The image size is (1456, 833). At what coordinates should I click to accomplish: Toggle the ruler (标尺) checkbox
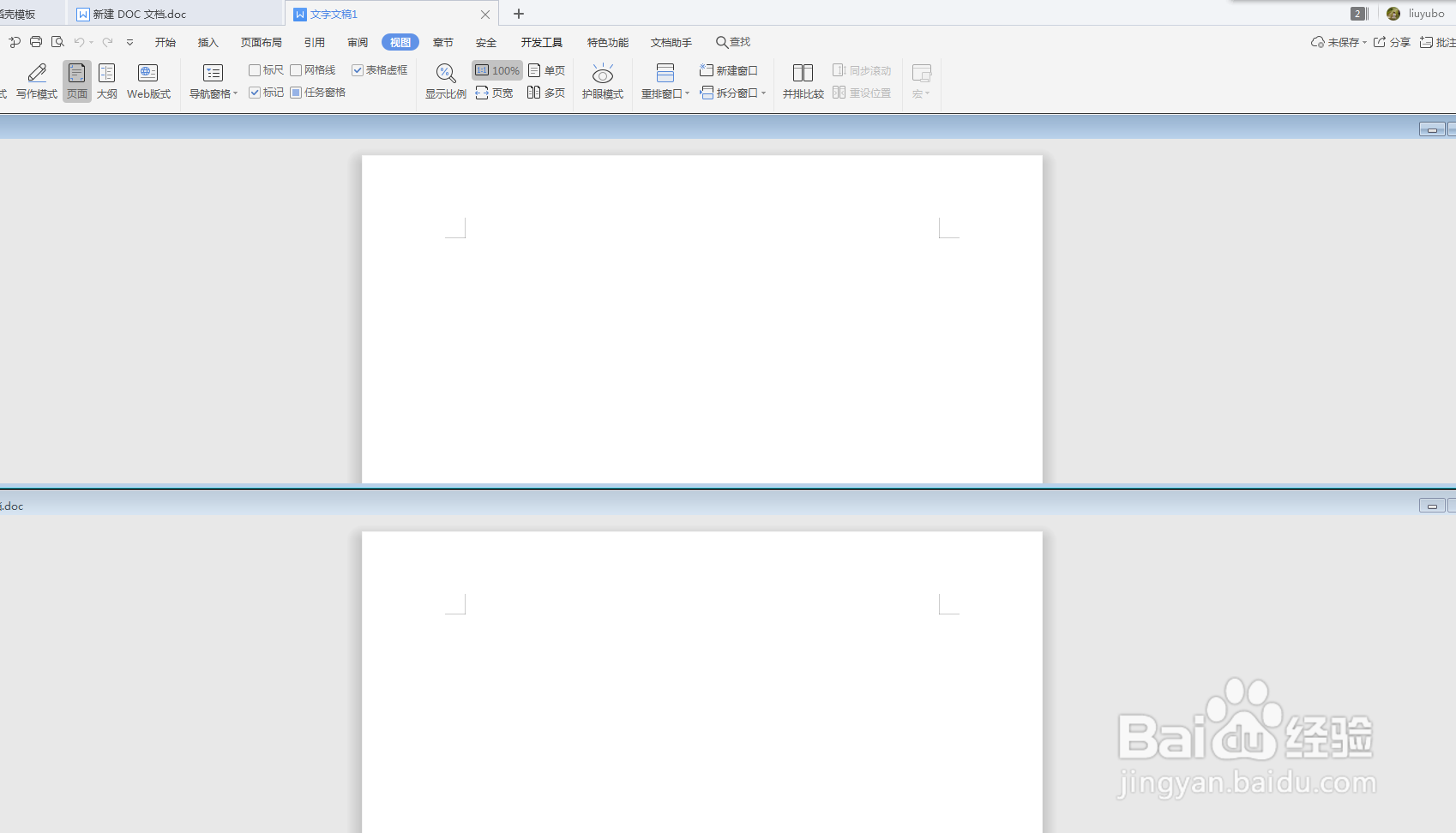pos(255,70)
